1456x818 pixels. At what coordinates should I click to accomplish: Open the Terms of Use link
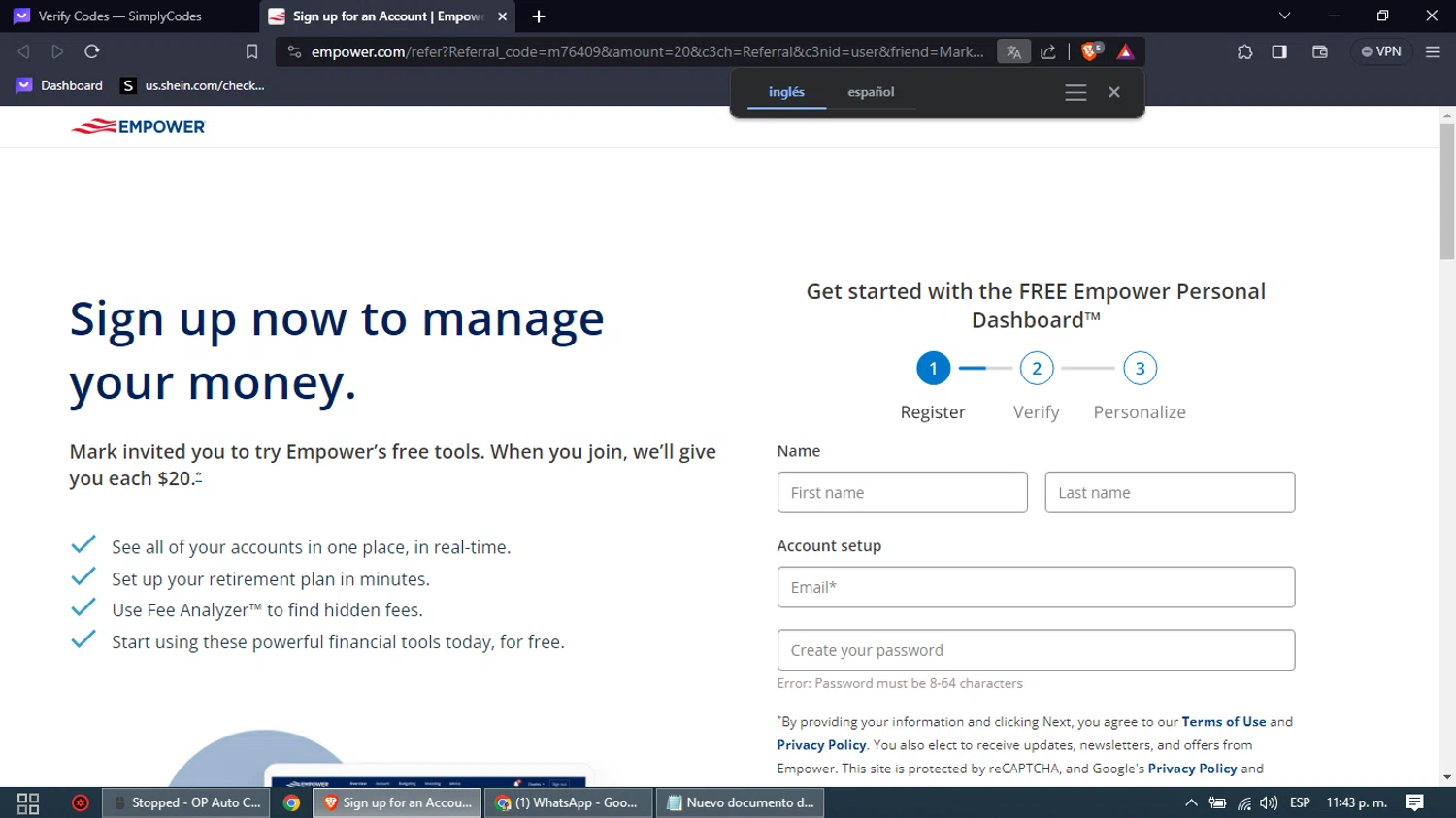(x=1223, y=722)
